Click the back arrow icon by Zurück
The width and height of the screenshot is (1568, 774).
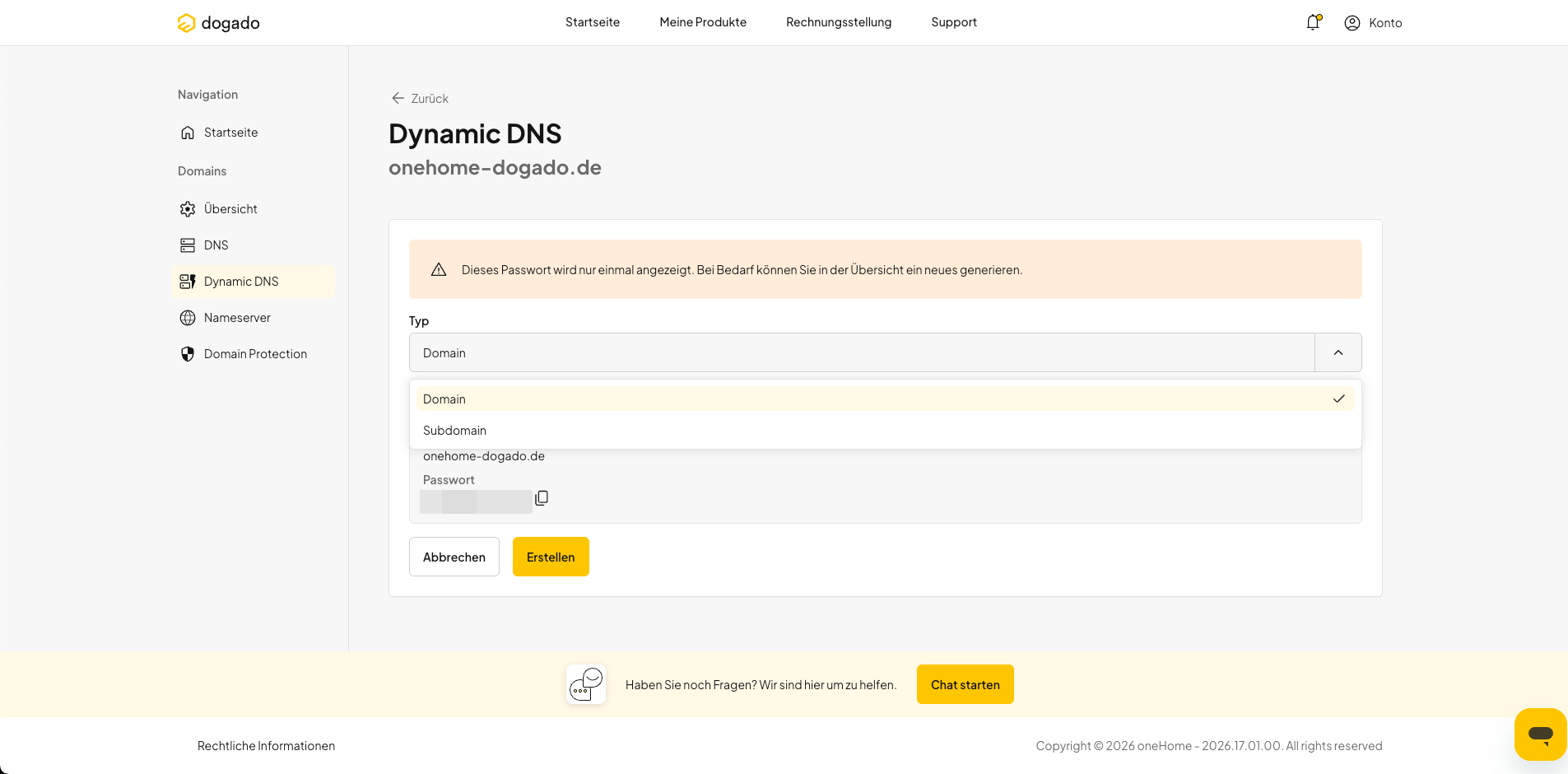tap(398, 98)
